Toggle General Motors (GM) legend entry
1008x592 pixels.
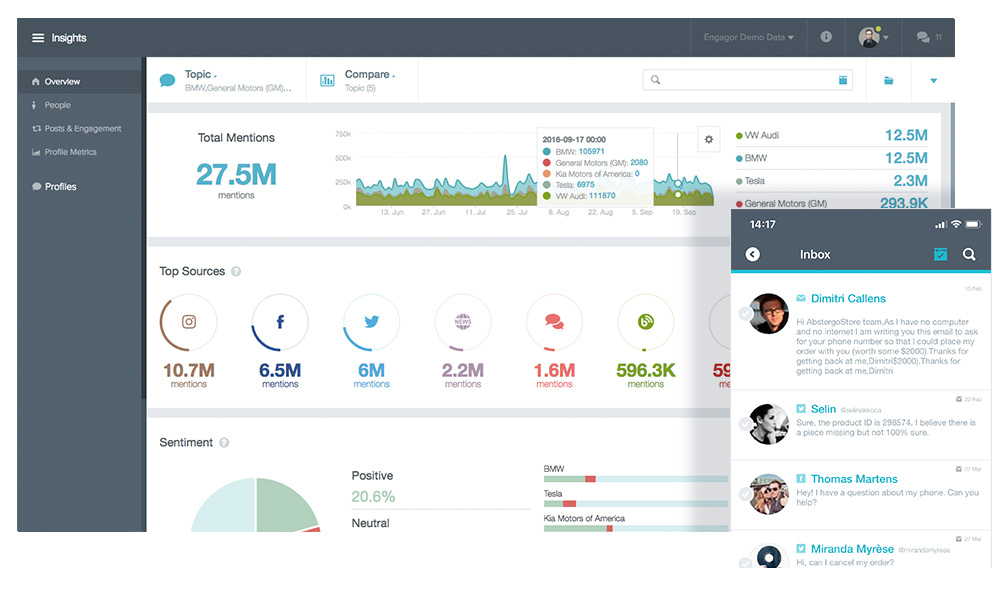click(781, 203)
